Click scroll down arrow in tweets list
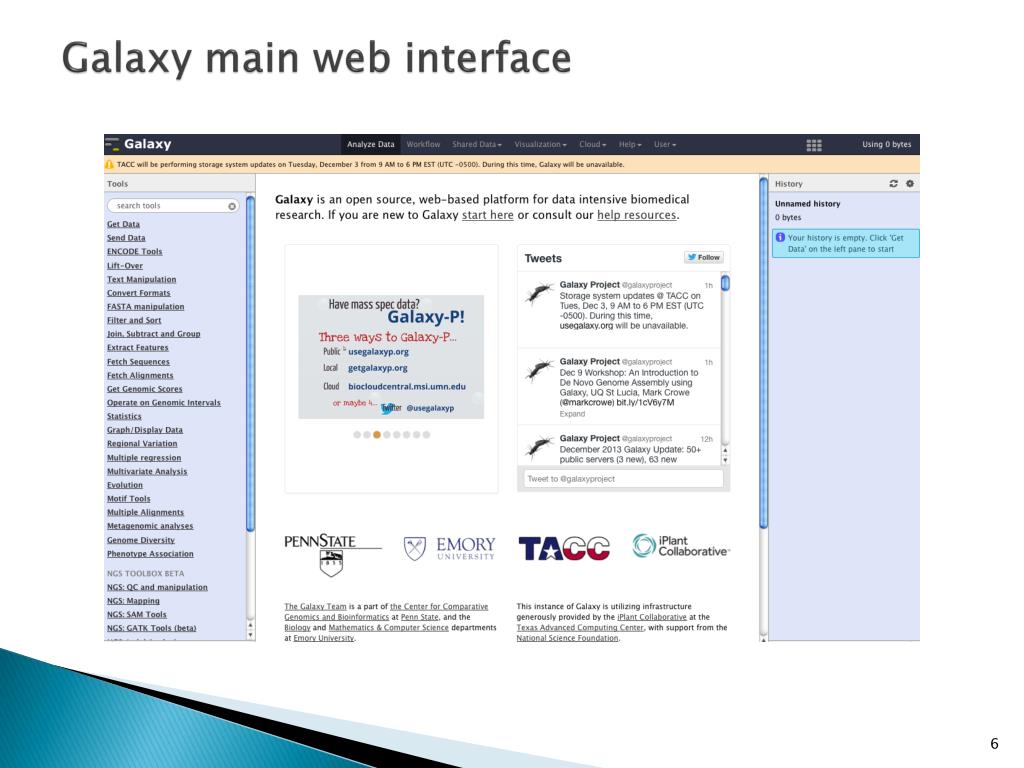1024x768 pixels. [725, 460]
